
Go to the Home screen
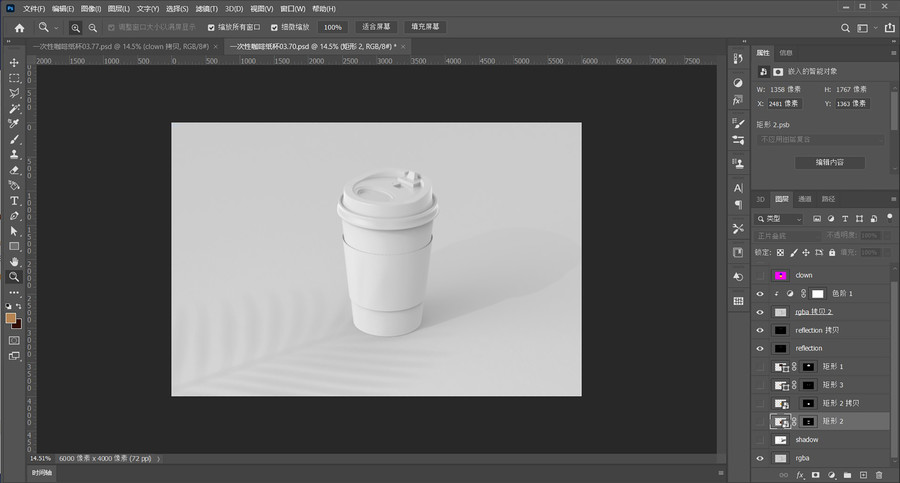[20, 28]
